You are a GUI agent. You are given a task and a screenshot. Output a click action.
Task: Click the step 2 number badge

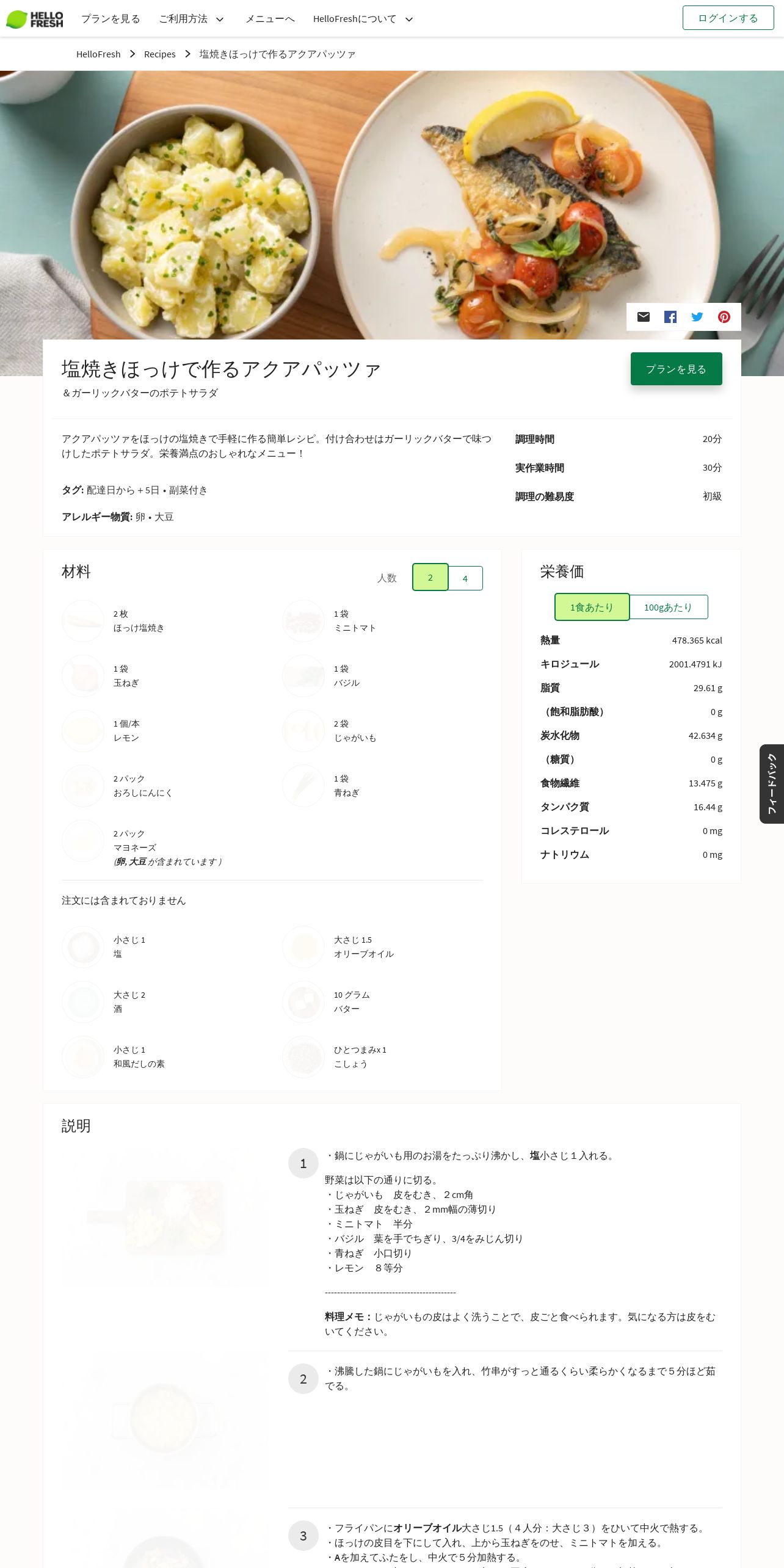303,1379
